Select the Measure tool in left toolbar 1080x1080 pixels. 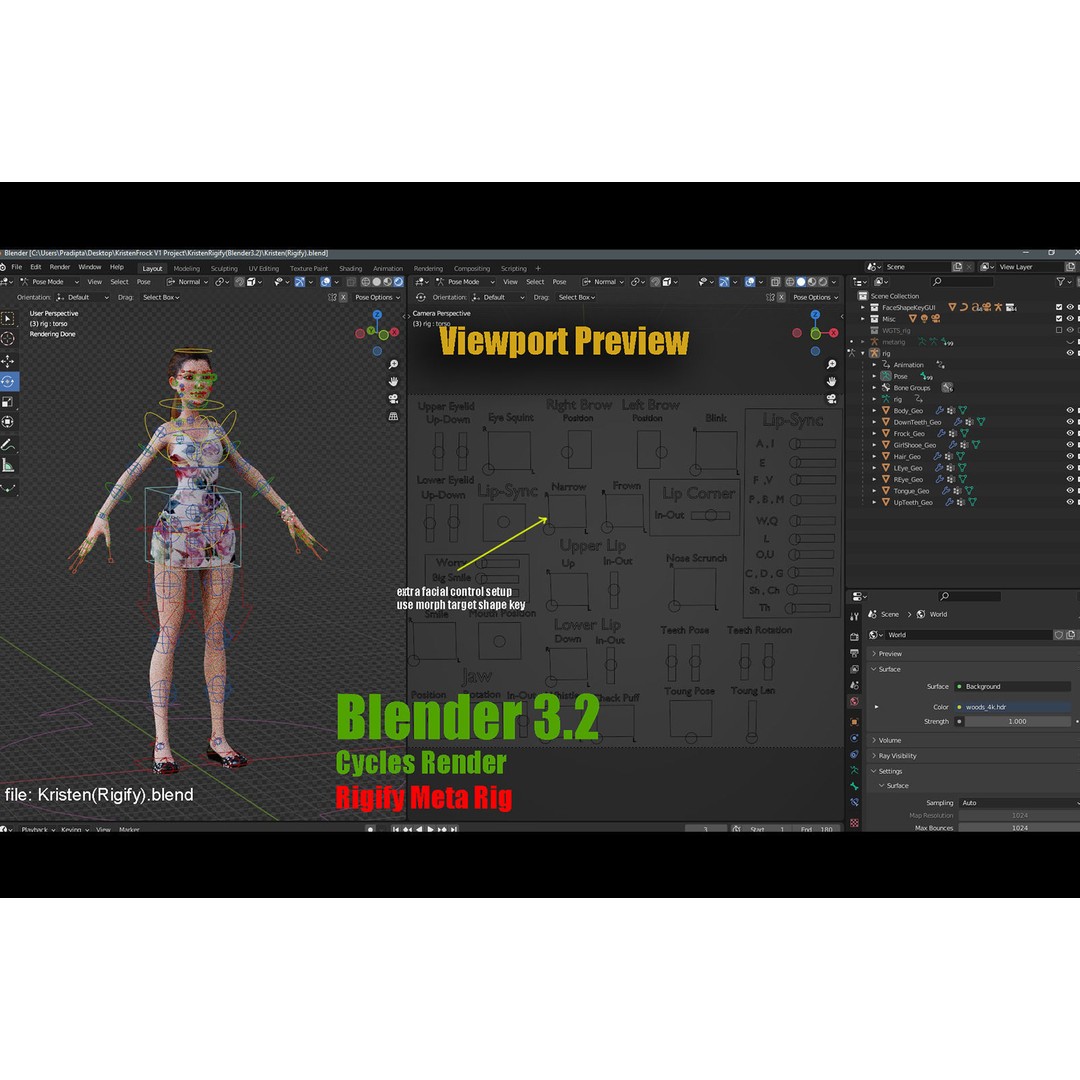click(x=8, y=466)
